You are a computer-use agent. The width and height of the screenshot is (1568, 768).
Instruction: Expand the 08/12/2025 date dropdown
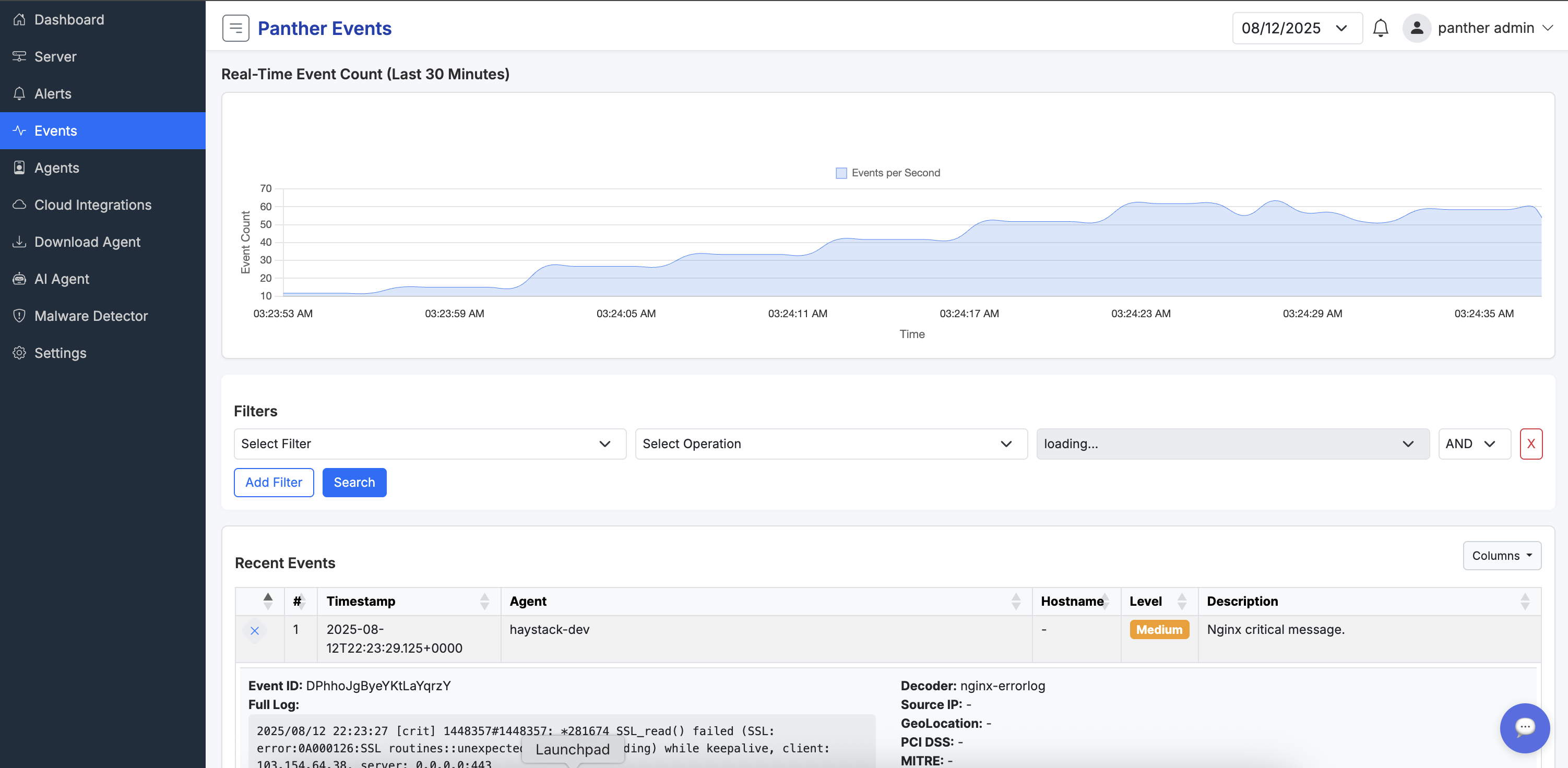click(x=1297, y=28)
